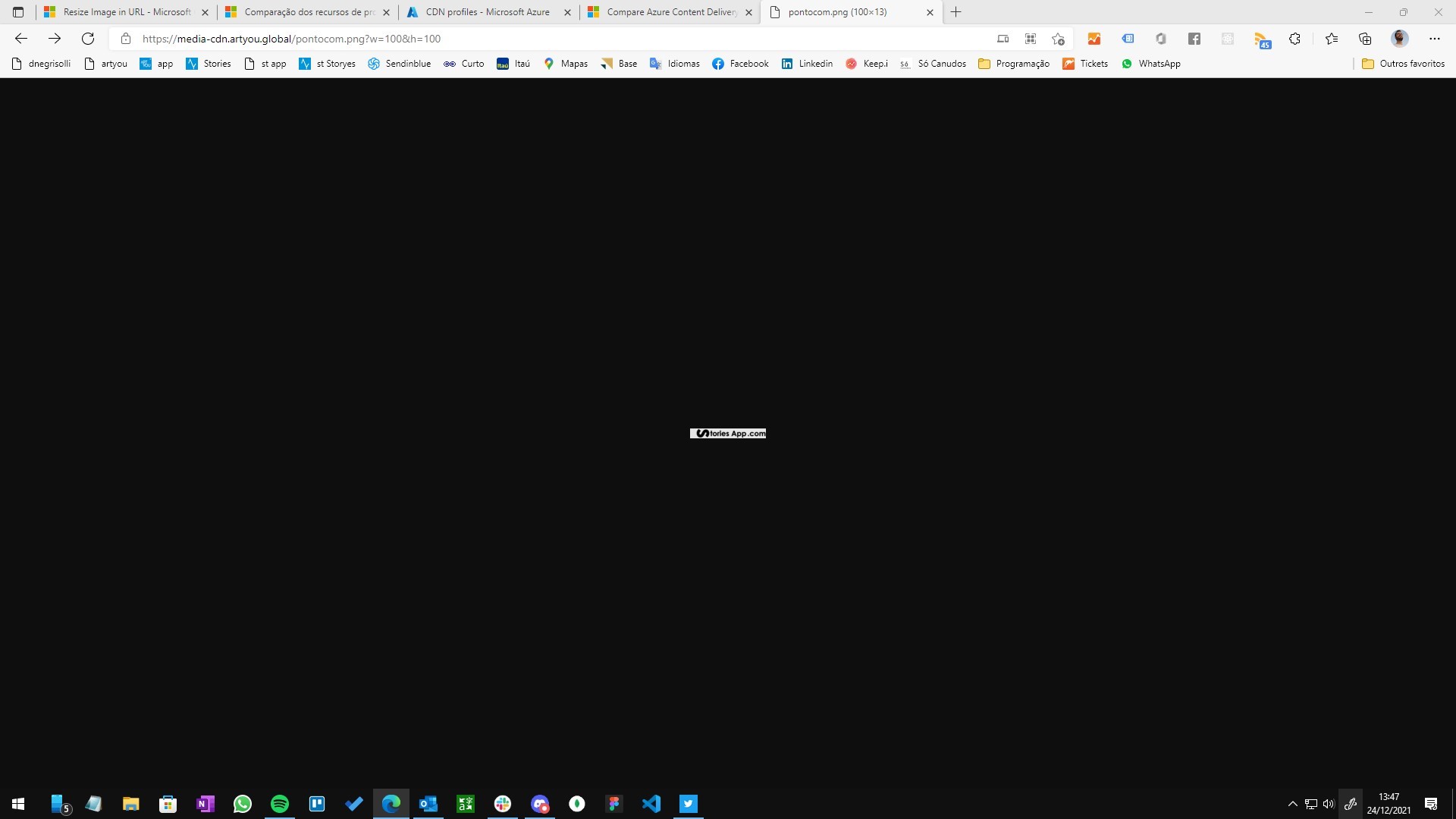Open Trello from the taskbar
Image resolution: width=1456 pixels, height=819 pixels.
(x=317, y=804)
